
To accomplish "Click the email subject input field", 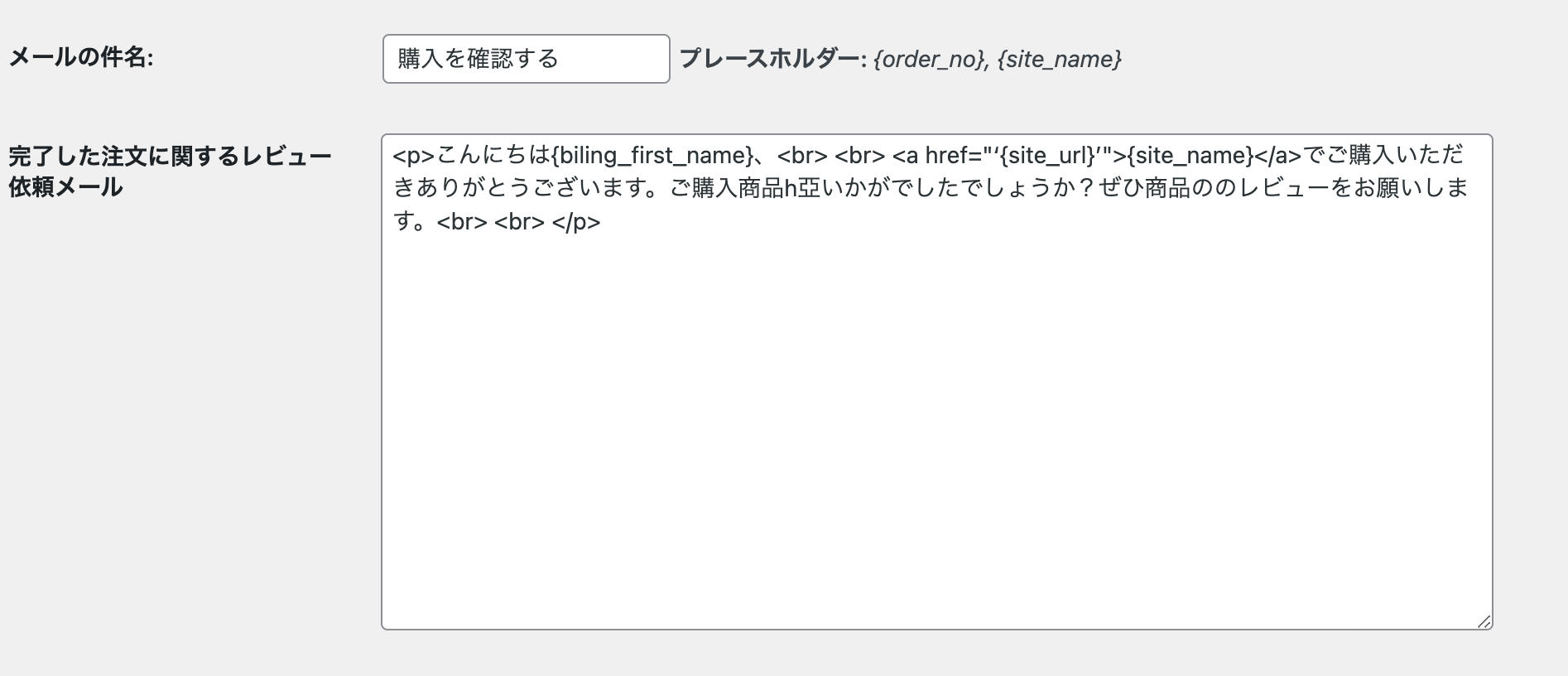I will [526, 59].
